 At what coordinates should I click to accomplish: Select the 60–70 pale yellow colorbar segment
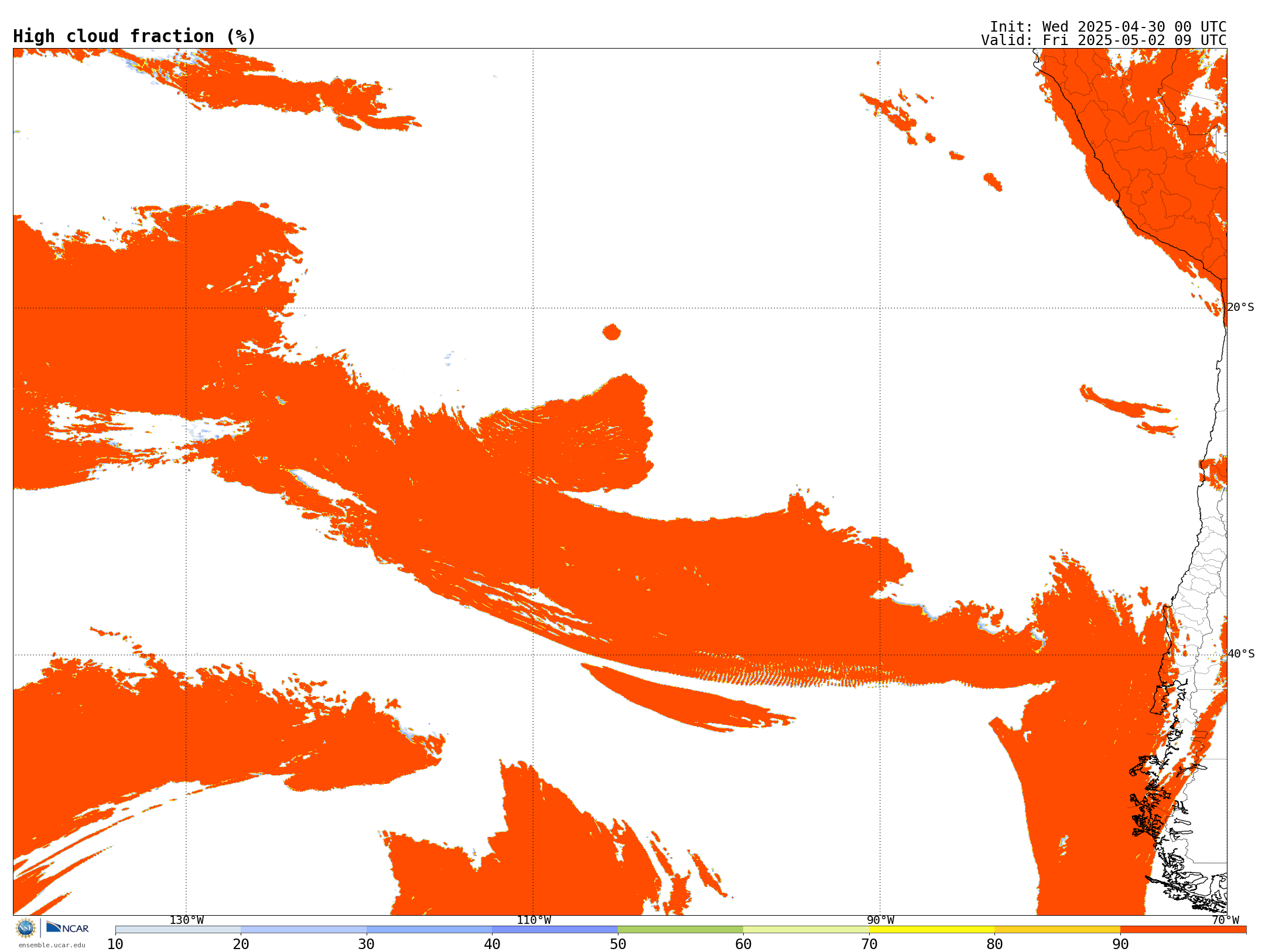point(806,930)
